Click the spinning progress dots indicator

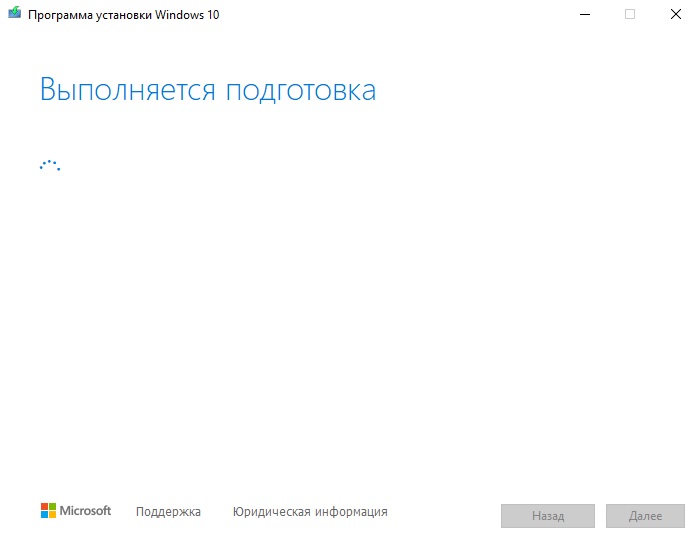point(50,165)
